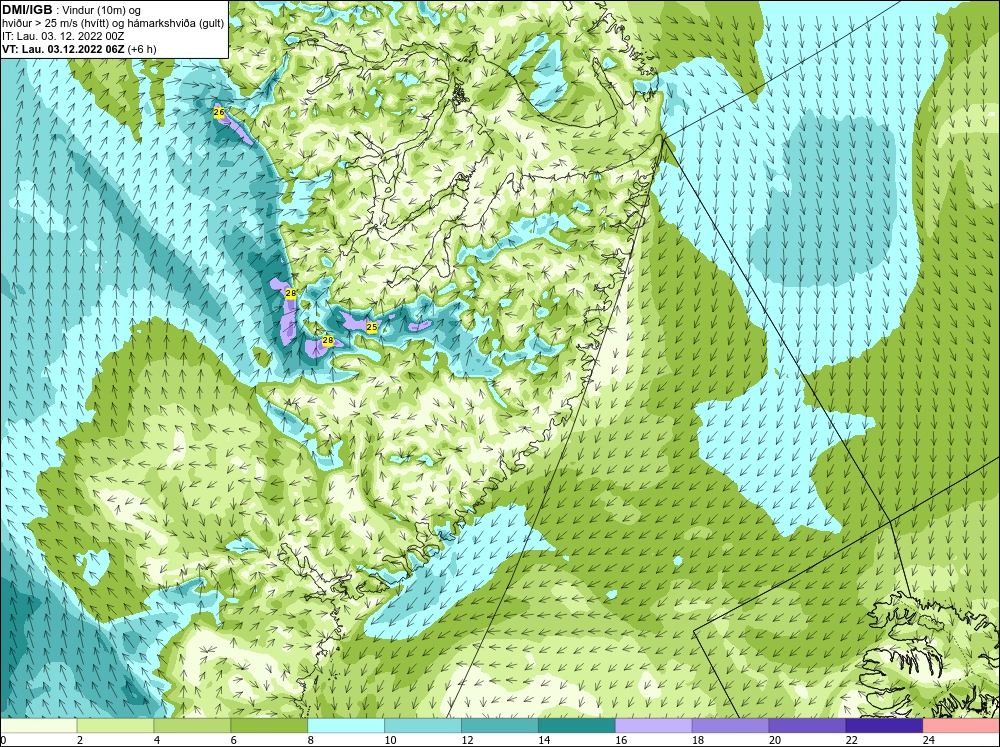Click the 'Vindur (10m) og' header text
Screen dimensions: 1000x747
(x=101, y=10)
